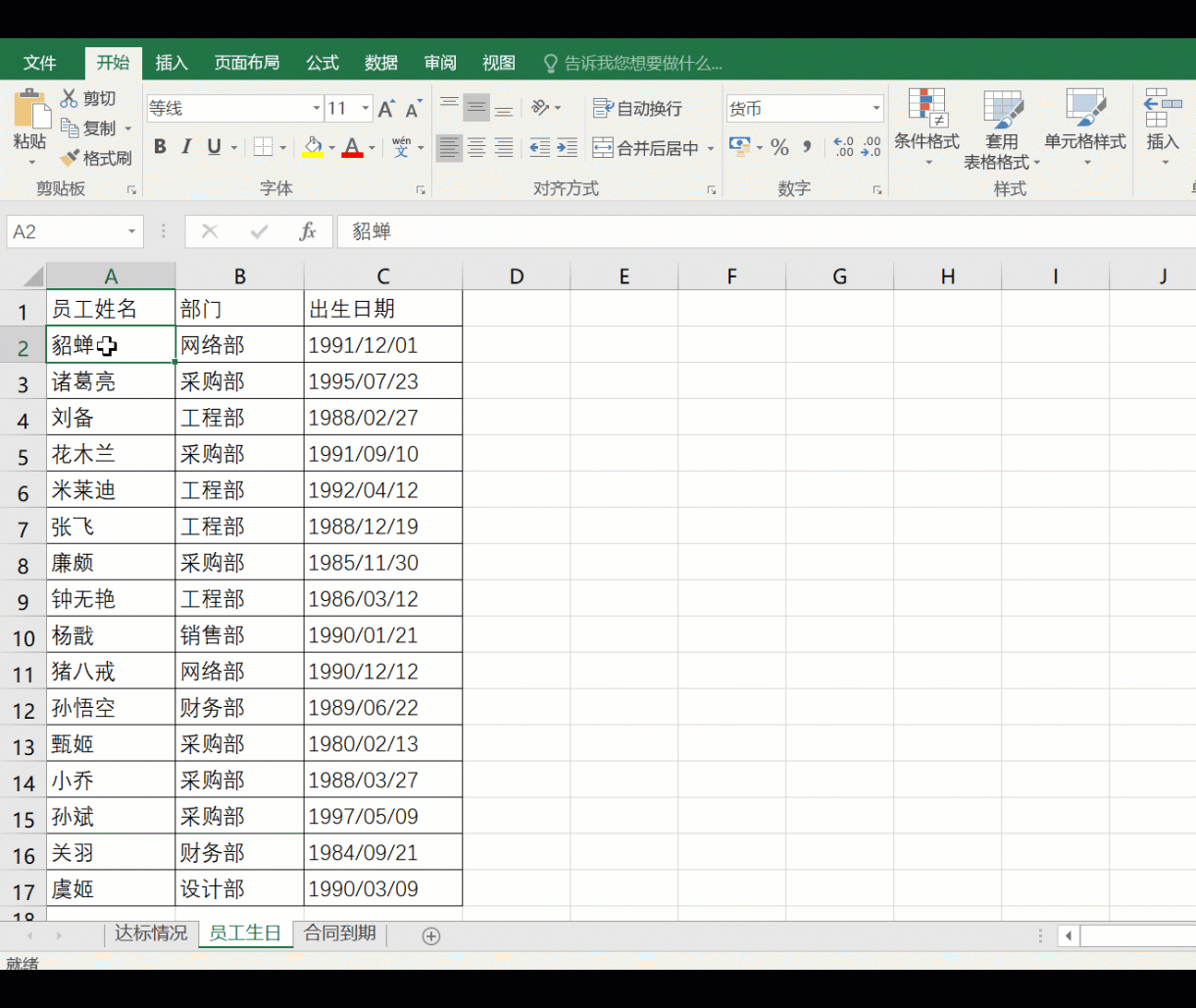The height and width of the screenshot is (1008, 1196).
Task: Add a new sheet with the plus button
Action: coord(430,936)
